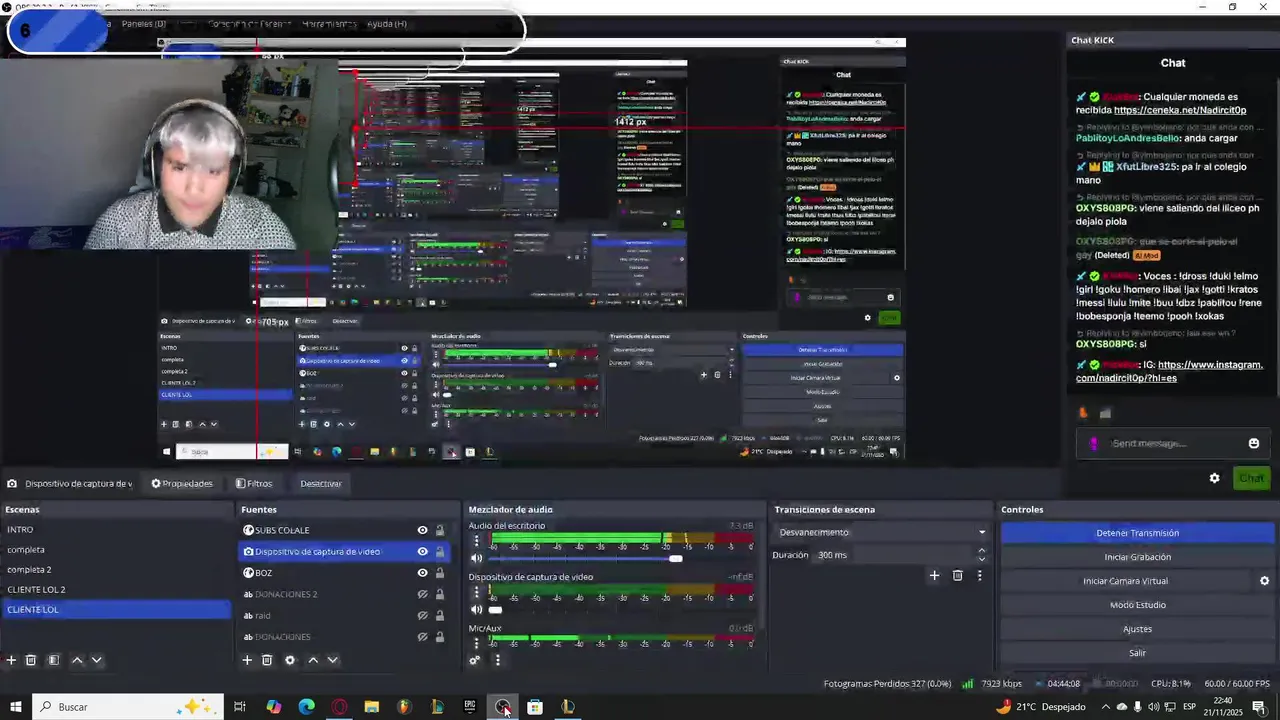This screenshot has height=720, width=1280.
Task: Open Audio del escritorio options dots
Action: (477, 541)
